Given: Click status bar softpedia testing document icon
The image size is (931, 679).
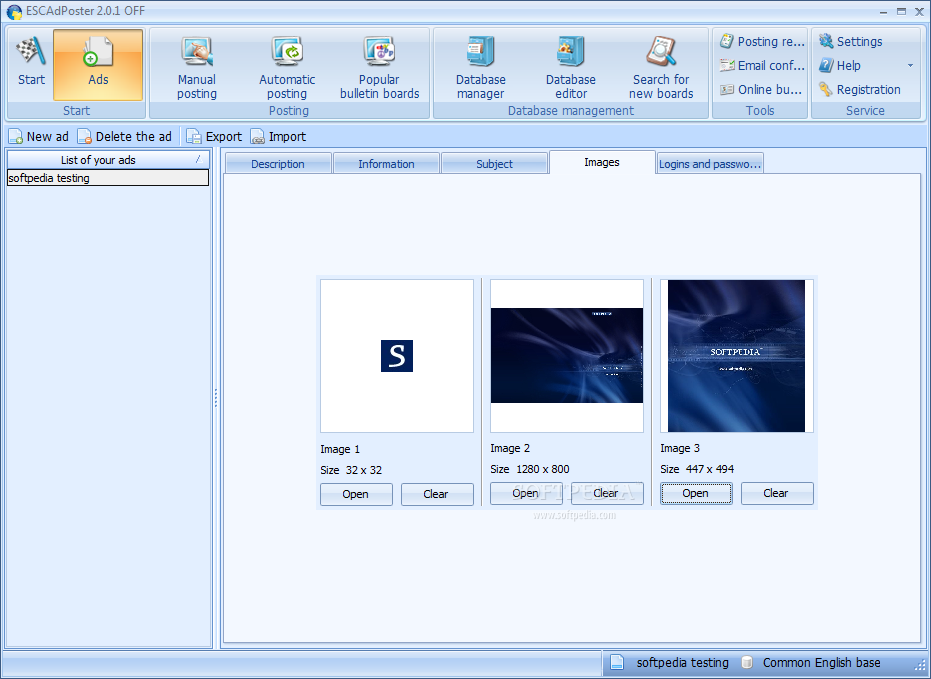Looking at the screenshot, I should tap(617, 662).
